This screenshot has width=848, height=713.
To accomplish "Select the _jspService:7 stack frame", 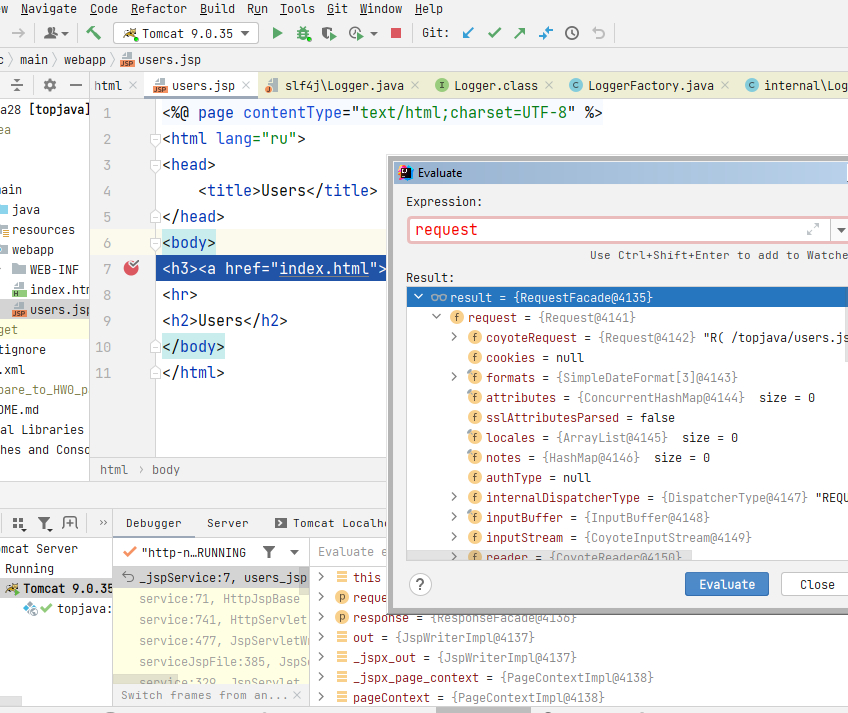I will coord(211,577).
